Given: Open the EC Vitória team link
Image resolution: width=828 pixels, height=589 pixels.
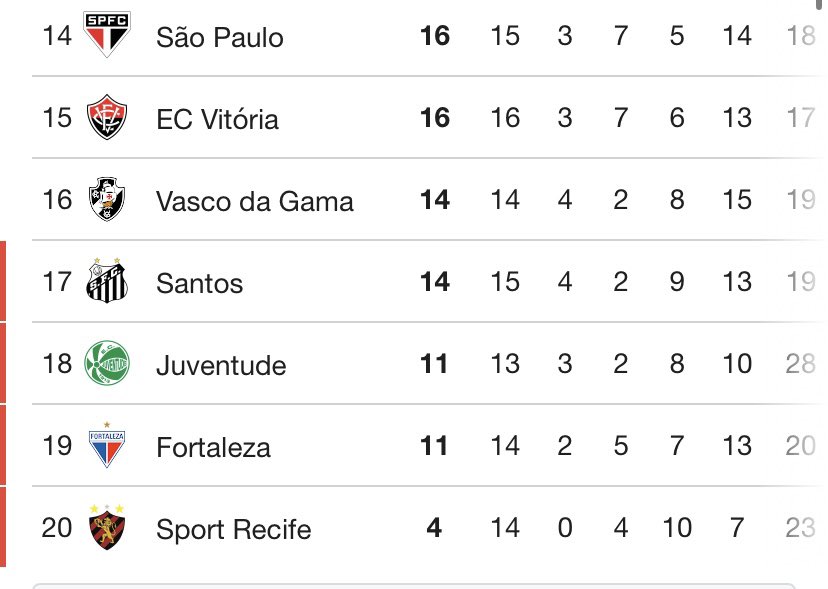Looking at the screenshot, I should (217, 120).
